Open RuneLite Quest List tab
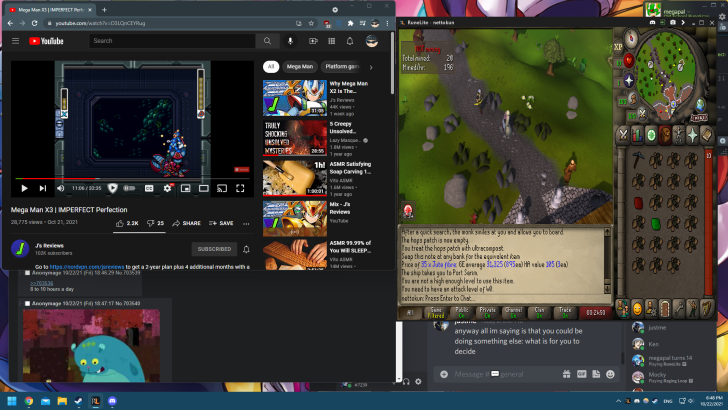This screenshot has width=728, height=410. click(x=651, y=135)
